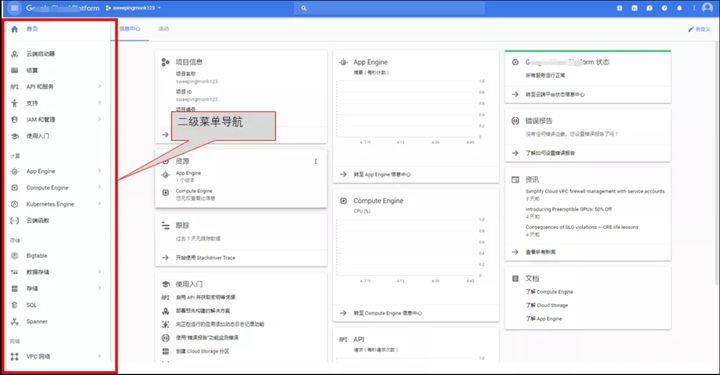Open the project selector dropdown
The height and width of the screenshot is (375, 720).
tap(133, 8)
